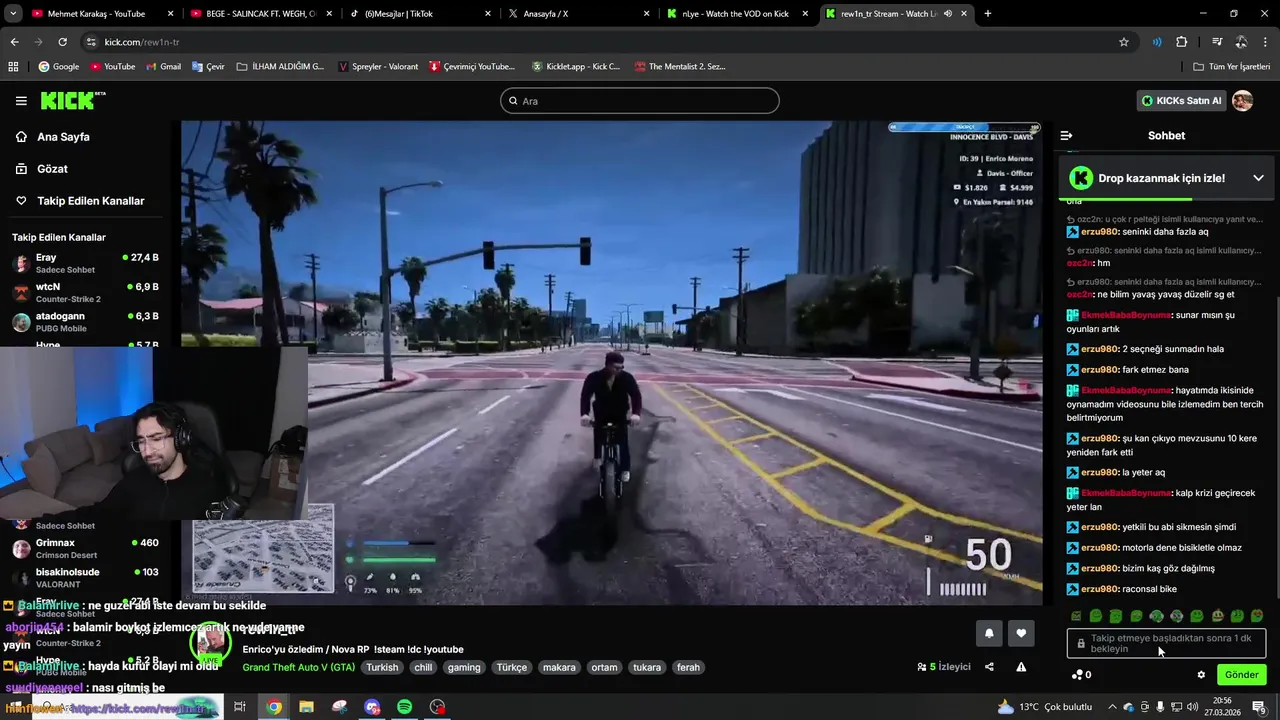Screen dimensions: 1280x720
Task: Open YouTube bookmark in bookmarks bar
Action: click(x=112, y=66)
